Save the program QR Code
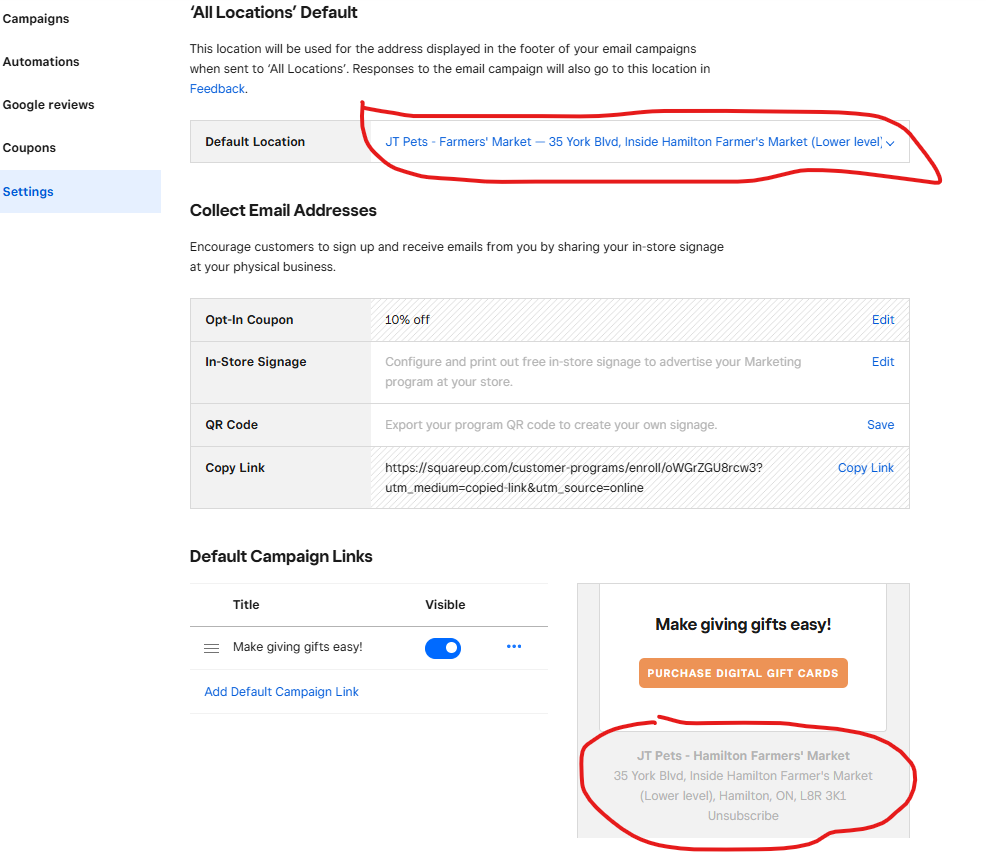Viewport: 986px width, 852px height. 880,425
